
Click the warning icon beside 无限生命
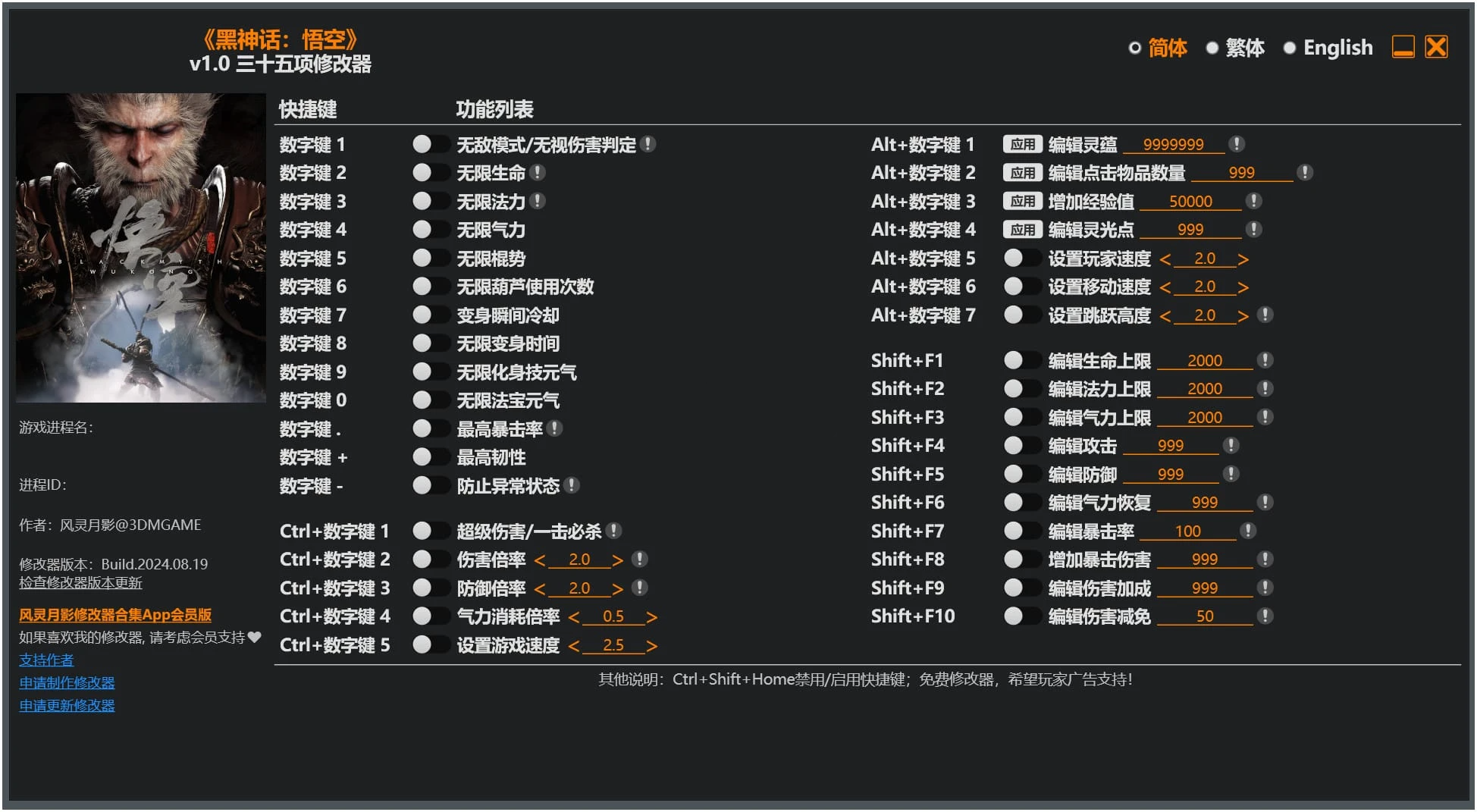tap(538, 172)
